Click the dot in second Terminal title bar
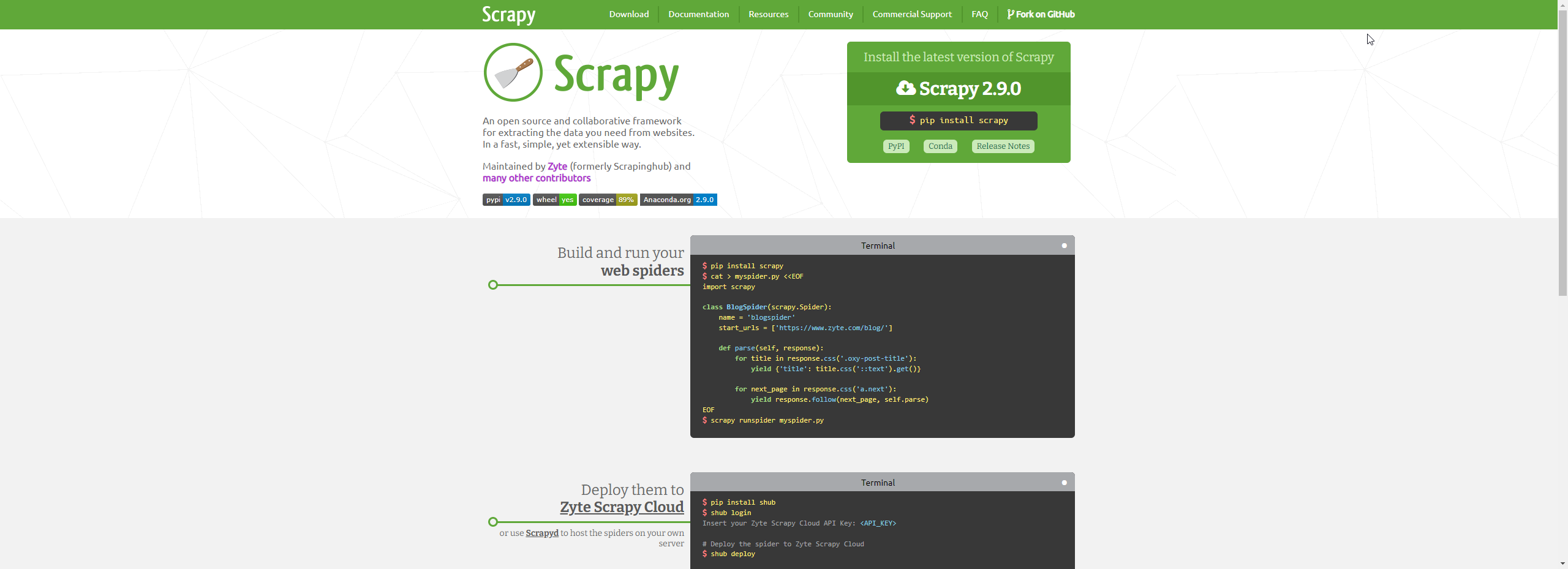Viewport: 1568px width, 569px height. coord(1065,483)
